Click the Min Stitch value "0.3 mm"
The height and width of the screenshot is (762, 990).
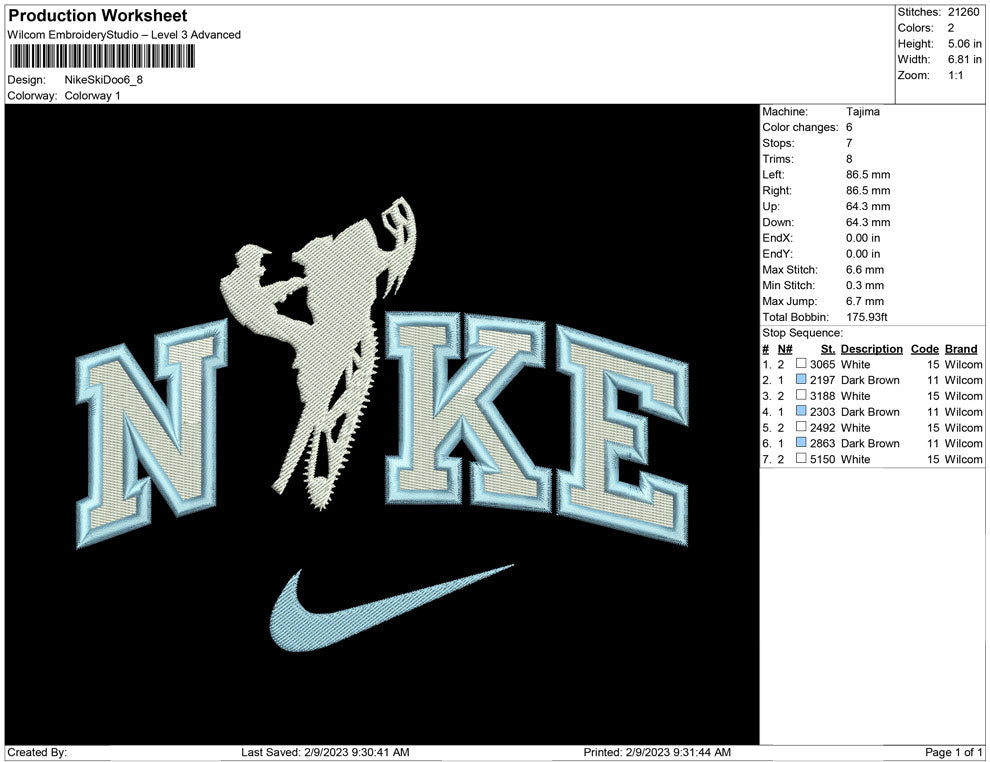tap(865, 285)
